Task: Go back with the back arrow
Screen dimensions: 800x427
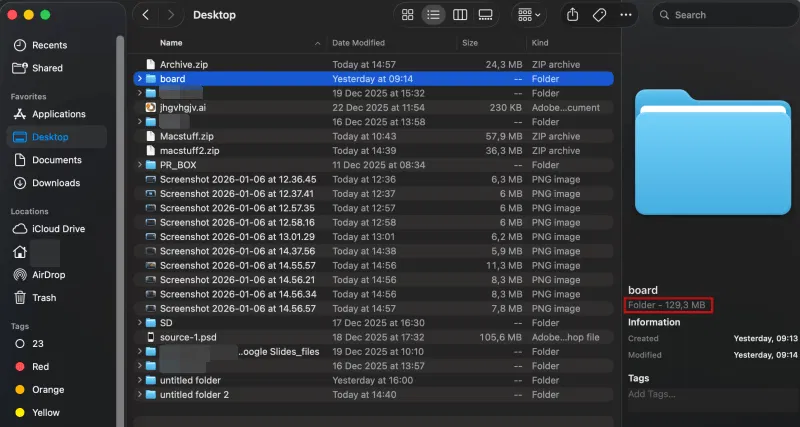Action: [x=145, y=15]
